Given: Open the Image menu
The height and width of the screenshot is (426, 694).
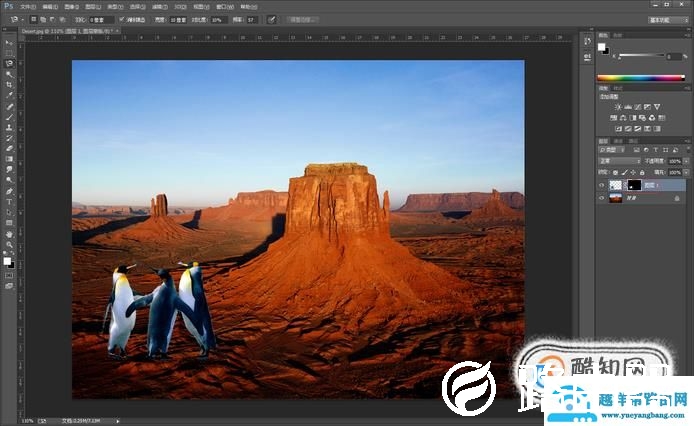Looking at the screenshot, I should [x=71, y=7].
